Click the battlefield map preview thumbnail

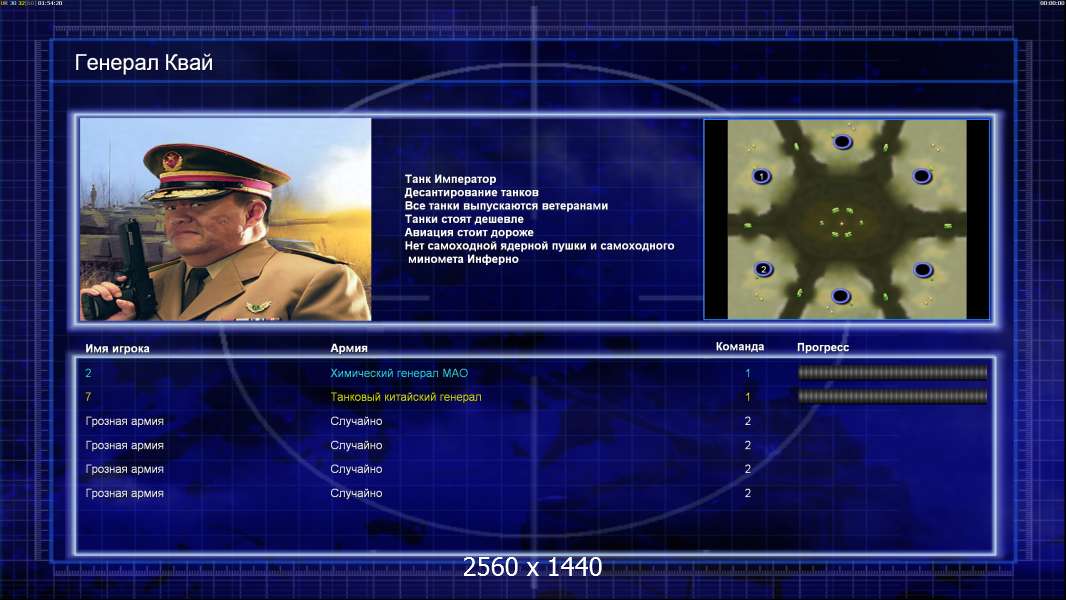pos(846,219)
